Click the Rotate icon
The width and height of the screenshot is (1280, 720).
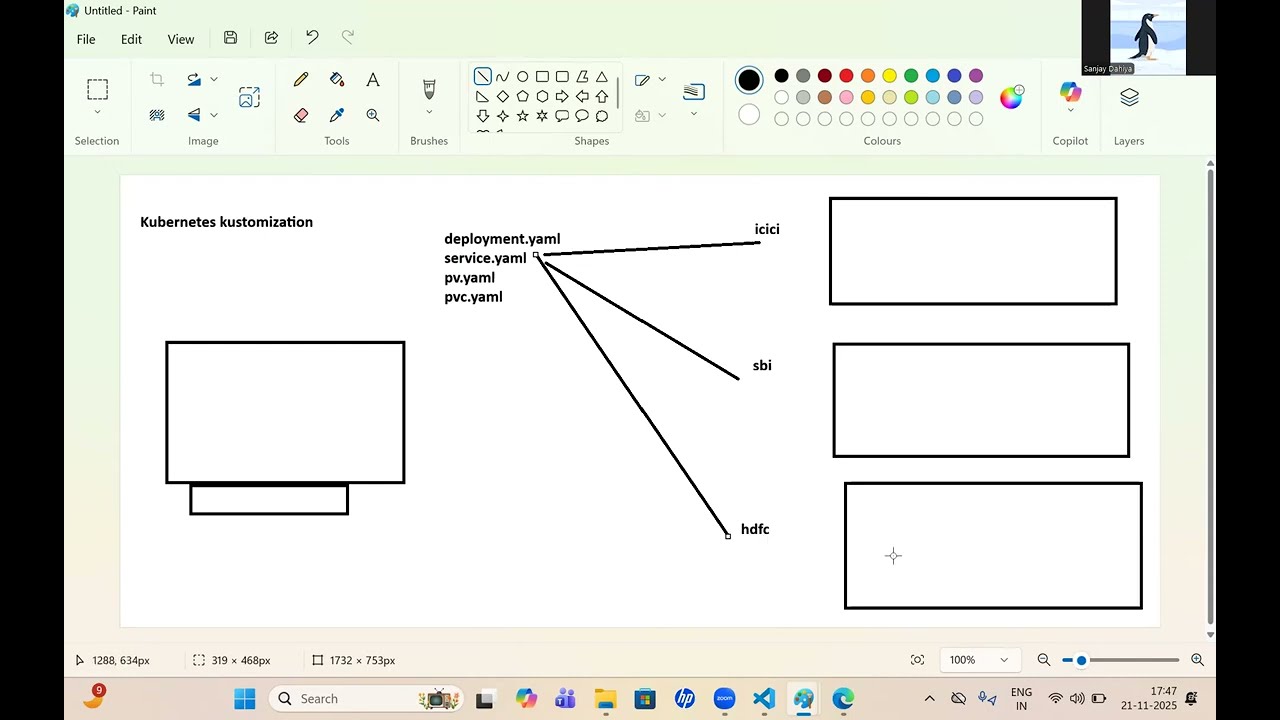tap(194, 80)
